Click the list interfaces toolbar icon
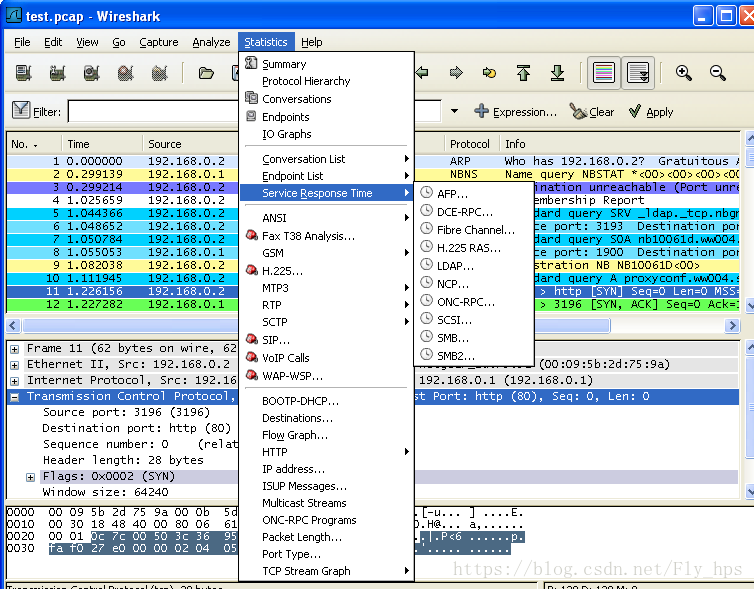Screen dimensions: 754x589 [x=23, y=73]
